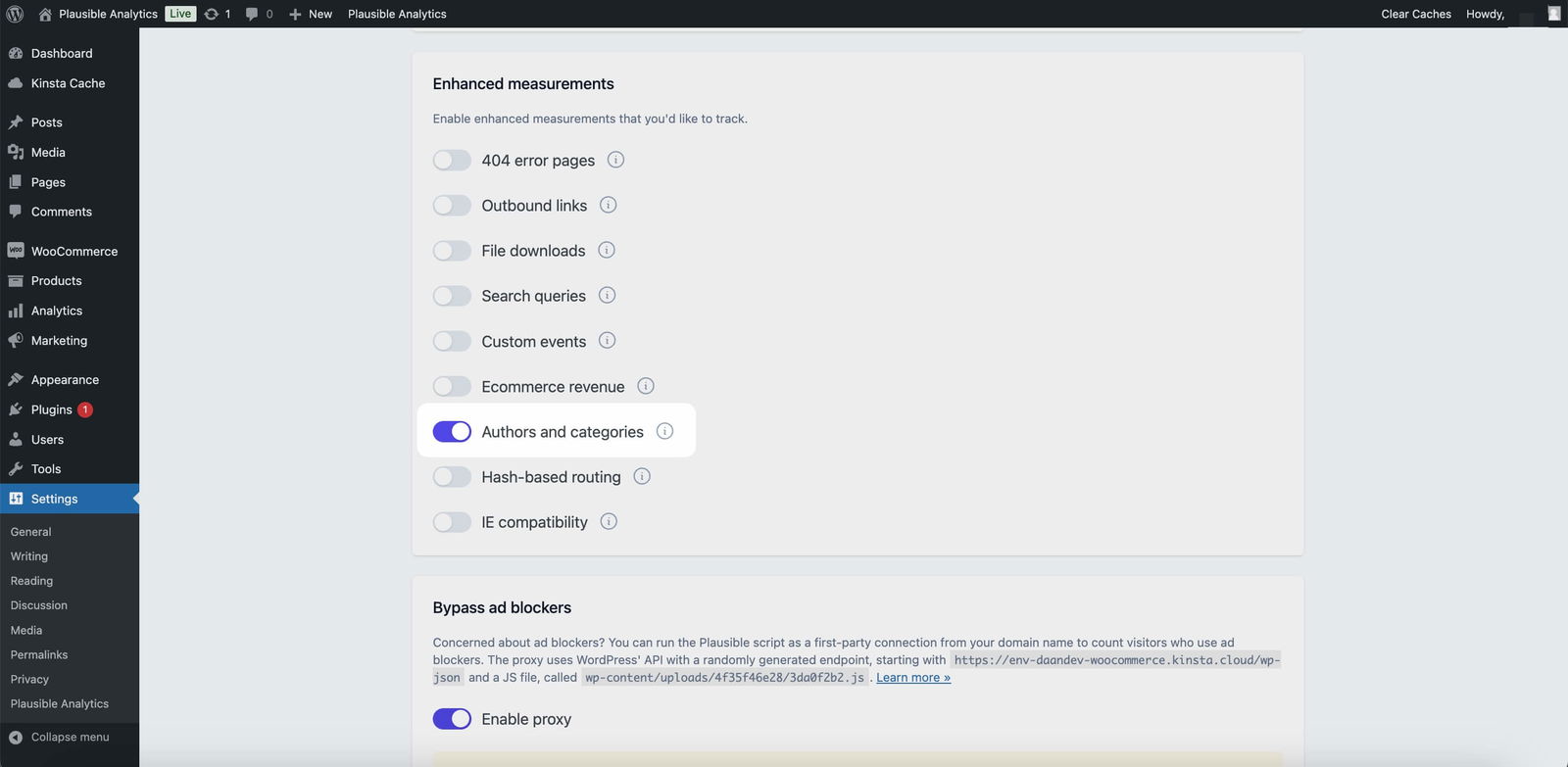Click the info icon beside Authors and categories
1568x767 pixels.
(x=664, y=431)
